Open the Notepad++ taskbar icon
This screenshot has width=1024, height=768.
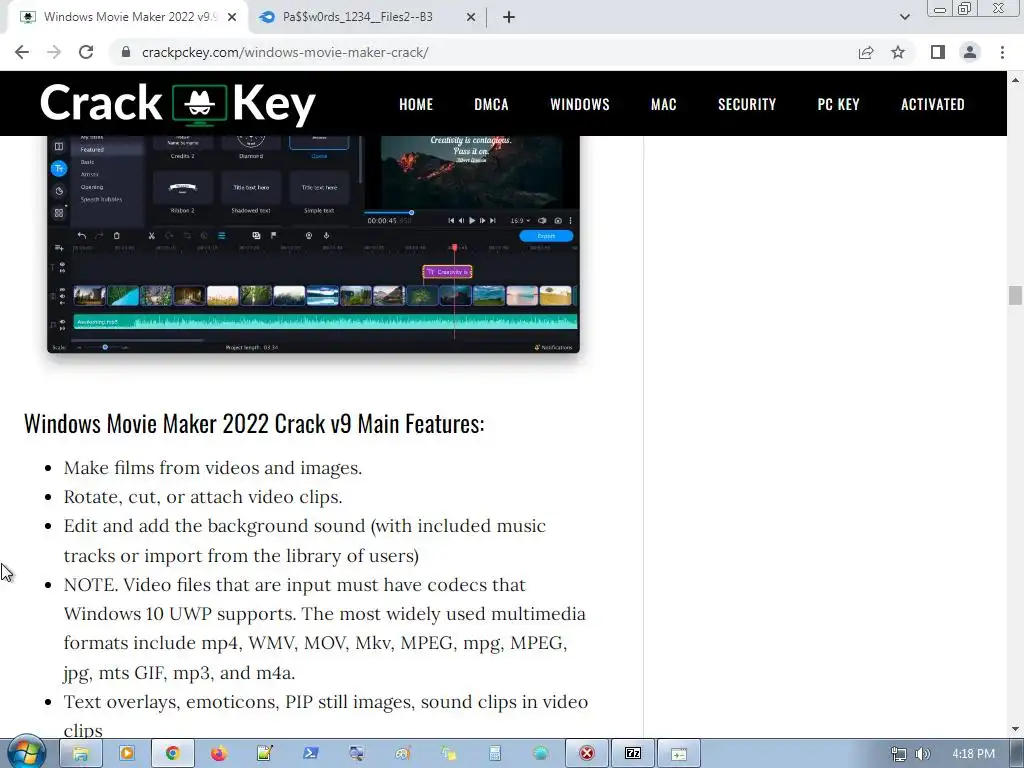point(264,754)
